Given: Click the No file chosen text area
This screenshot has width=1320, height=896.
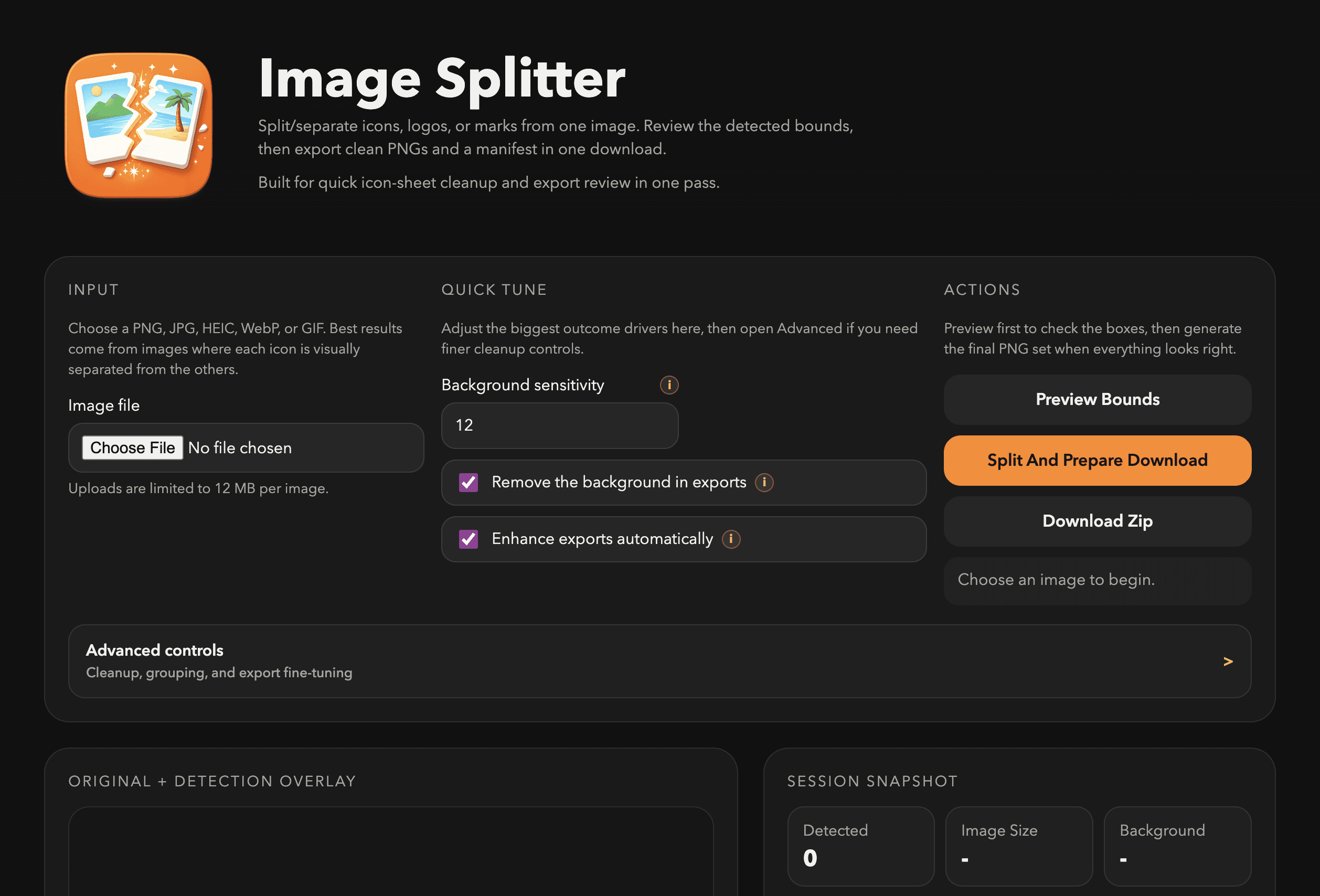Looking at the screenshot, I should pyautogui.click(x=240, y=448).
